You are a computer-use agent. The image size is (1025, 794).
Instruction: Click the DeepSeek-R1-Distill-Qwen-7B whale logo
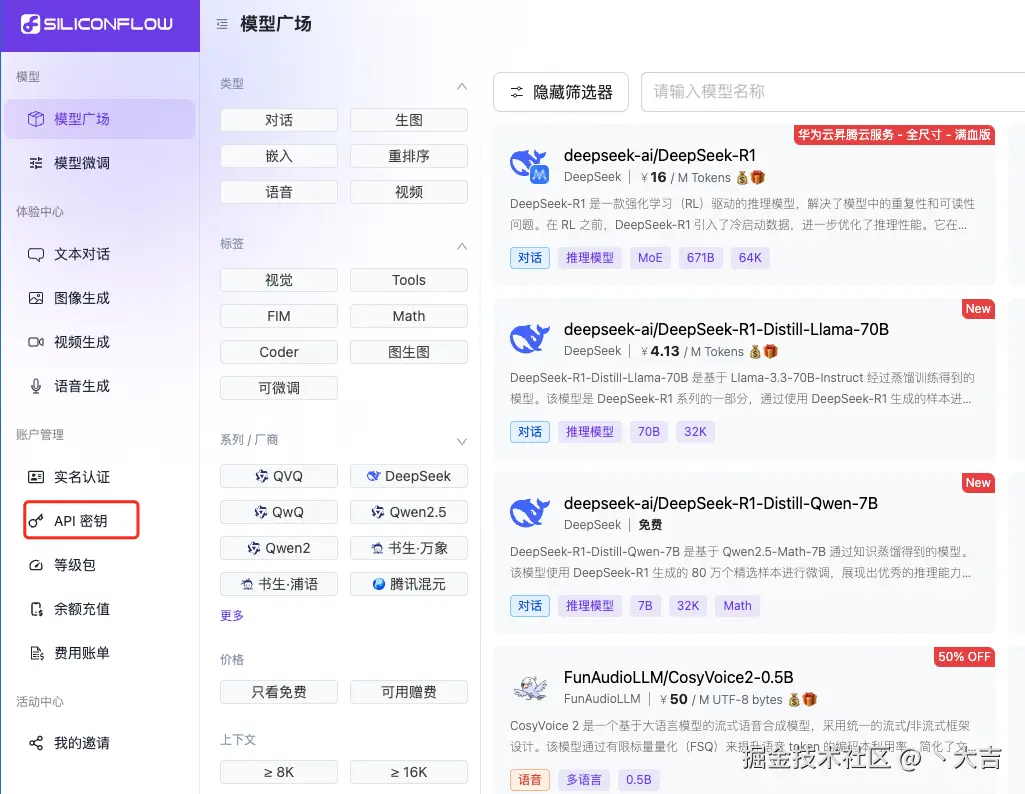click(x=529, y=513)
